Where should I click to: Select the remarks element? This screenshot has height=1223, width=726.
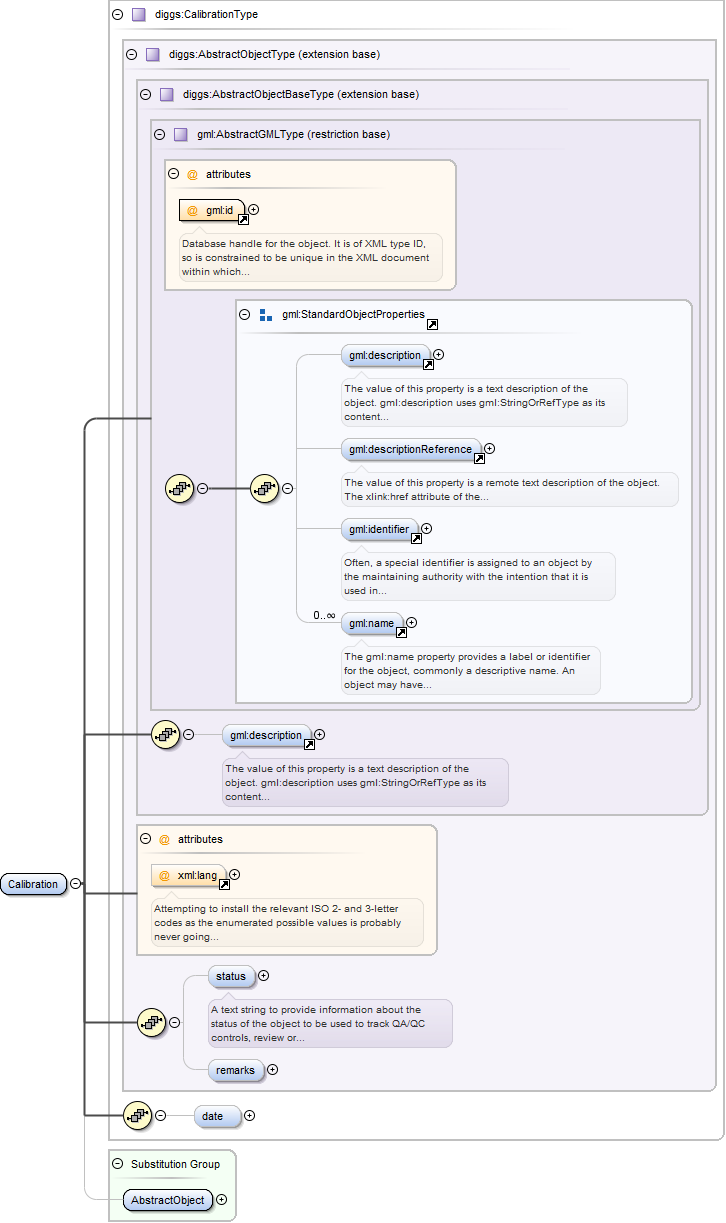pos(236,1070)
